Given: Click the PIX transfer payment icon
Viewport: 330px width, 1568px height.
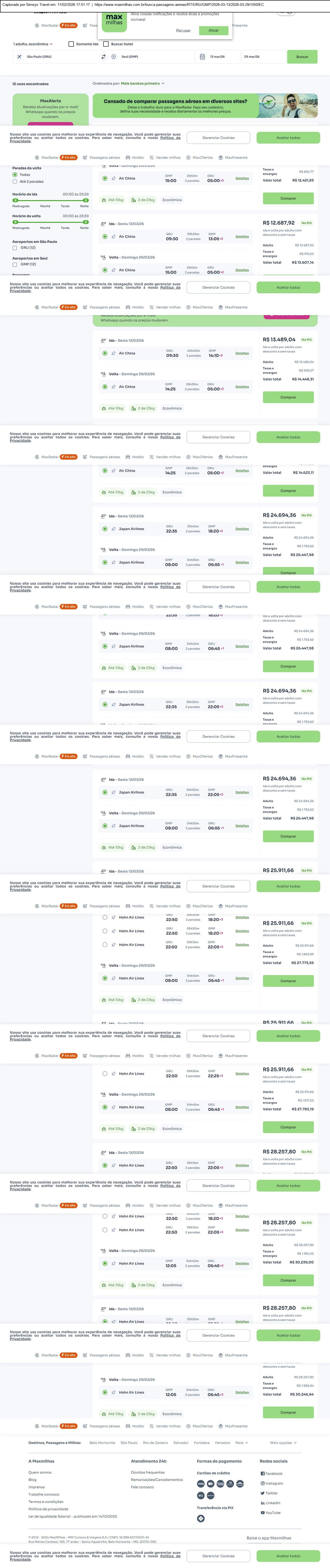Looking at the screenshot, I should pyautogui.click(x=201, y=1518).
